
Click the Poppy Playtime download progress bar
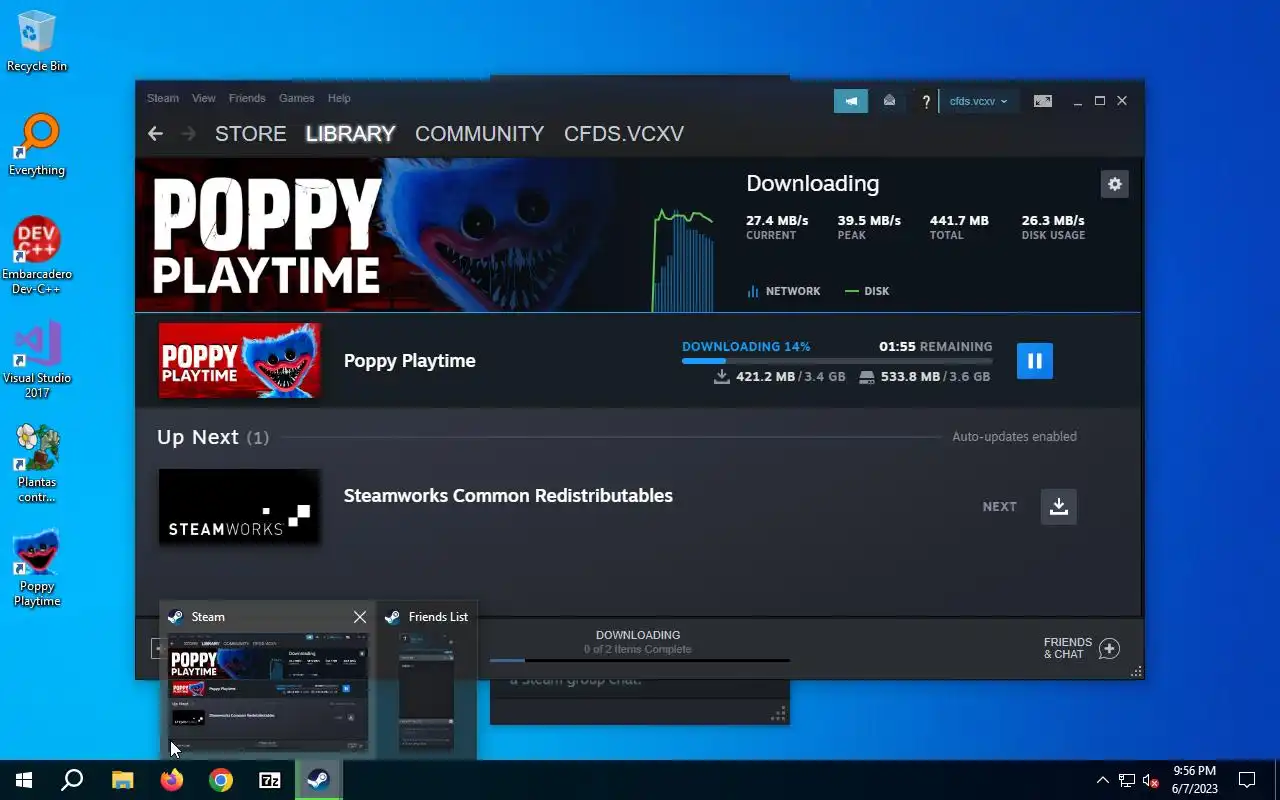pos(837,361)
